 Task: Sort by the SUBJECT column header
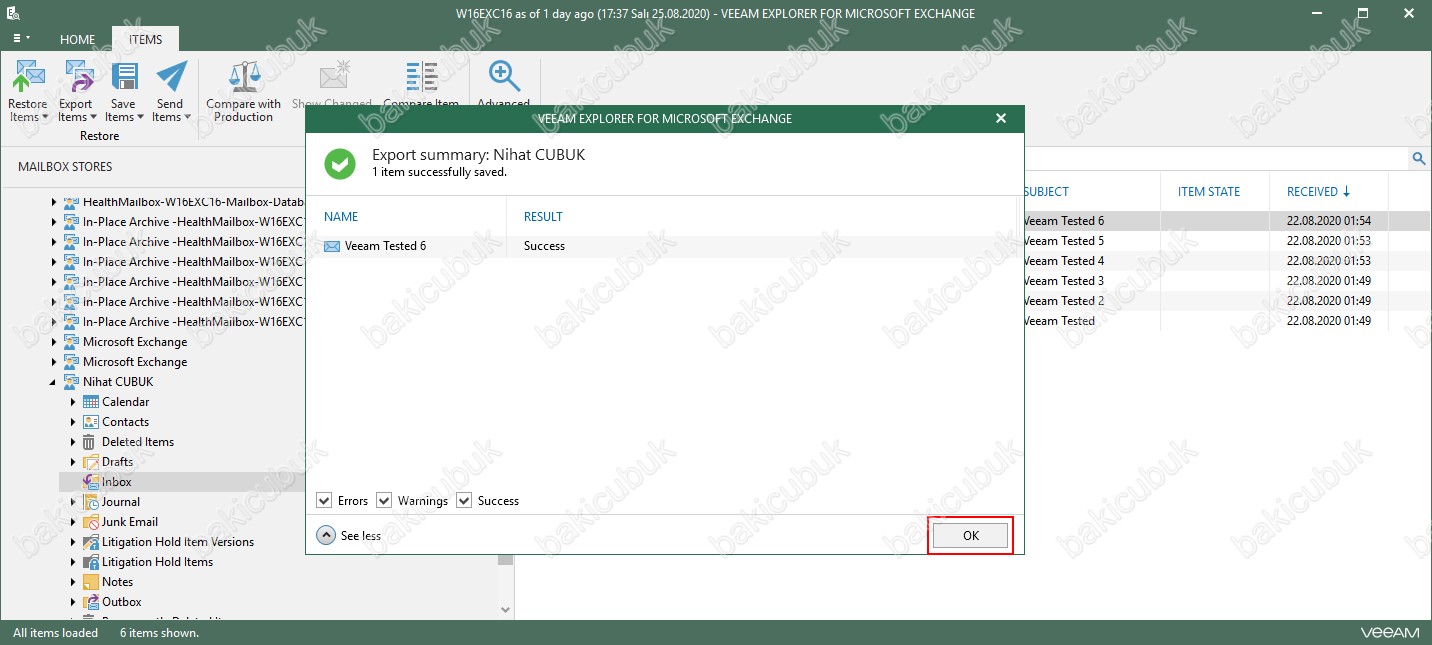(1046, 192)
